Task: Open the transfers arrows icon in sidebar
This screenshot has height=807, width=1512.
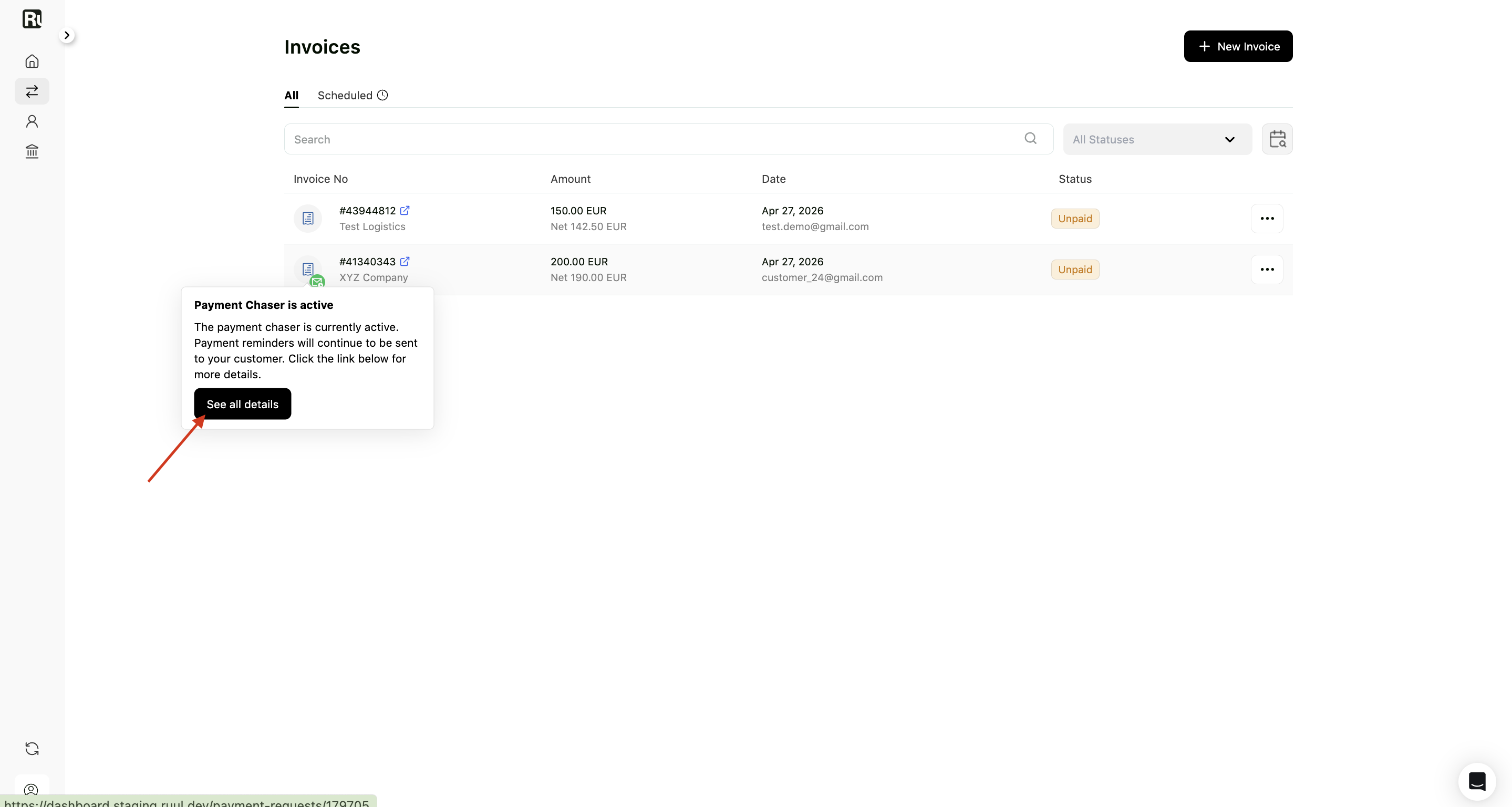Action: pos(32,91)
